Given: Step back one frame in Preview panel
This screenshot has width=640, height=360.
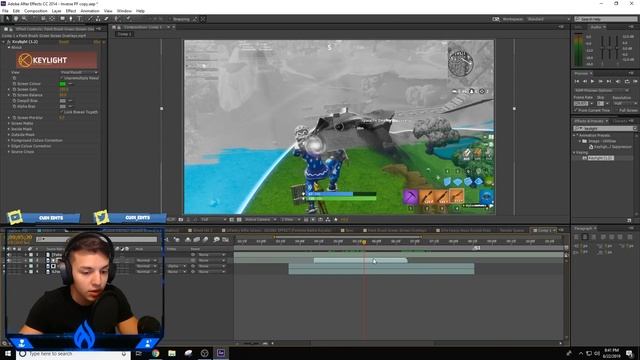Looking at the screenshot, I should tap(584, 82).
